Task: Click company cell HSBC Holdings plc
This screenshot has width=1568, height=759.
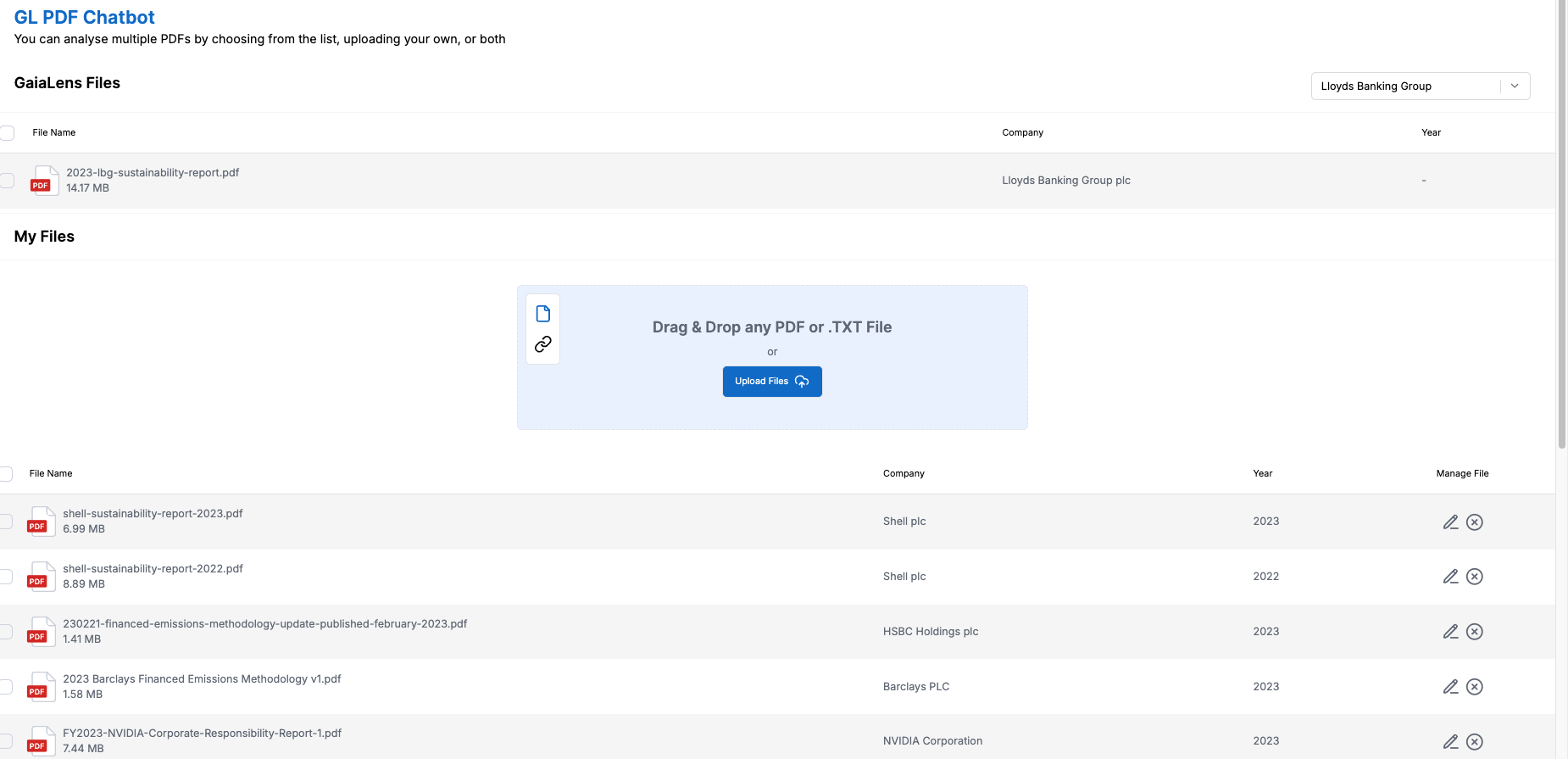Action: (x=931, y=631)
